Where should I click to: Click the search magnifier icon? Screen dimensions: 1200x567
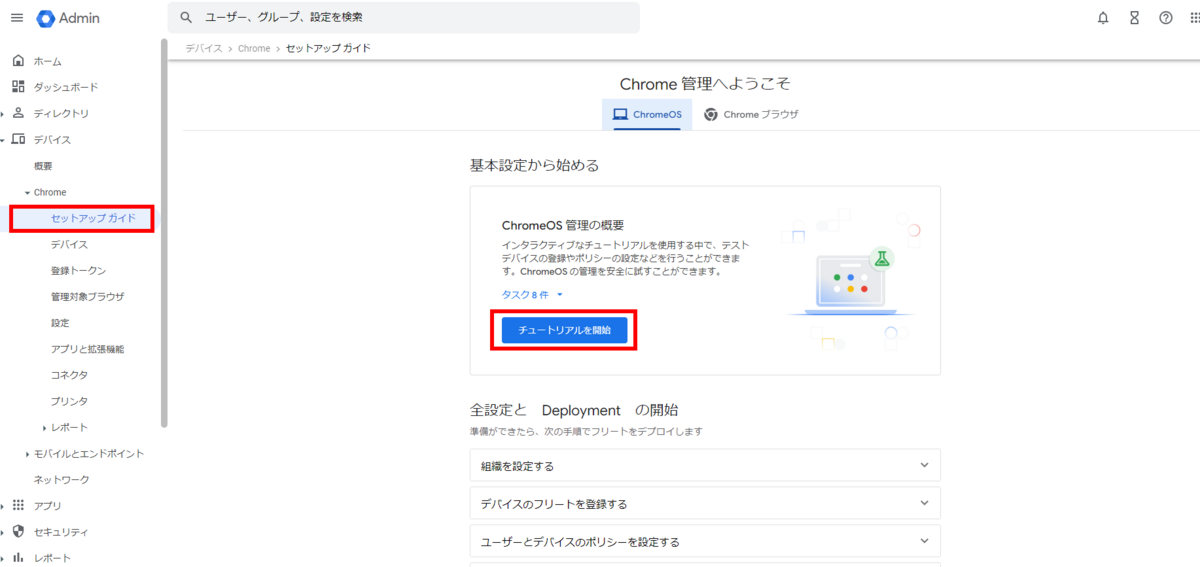pyautogui.click(x=186, y=18)
